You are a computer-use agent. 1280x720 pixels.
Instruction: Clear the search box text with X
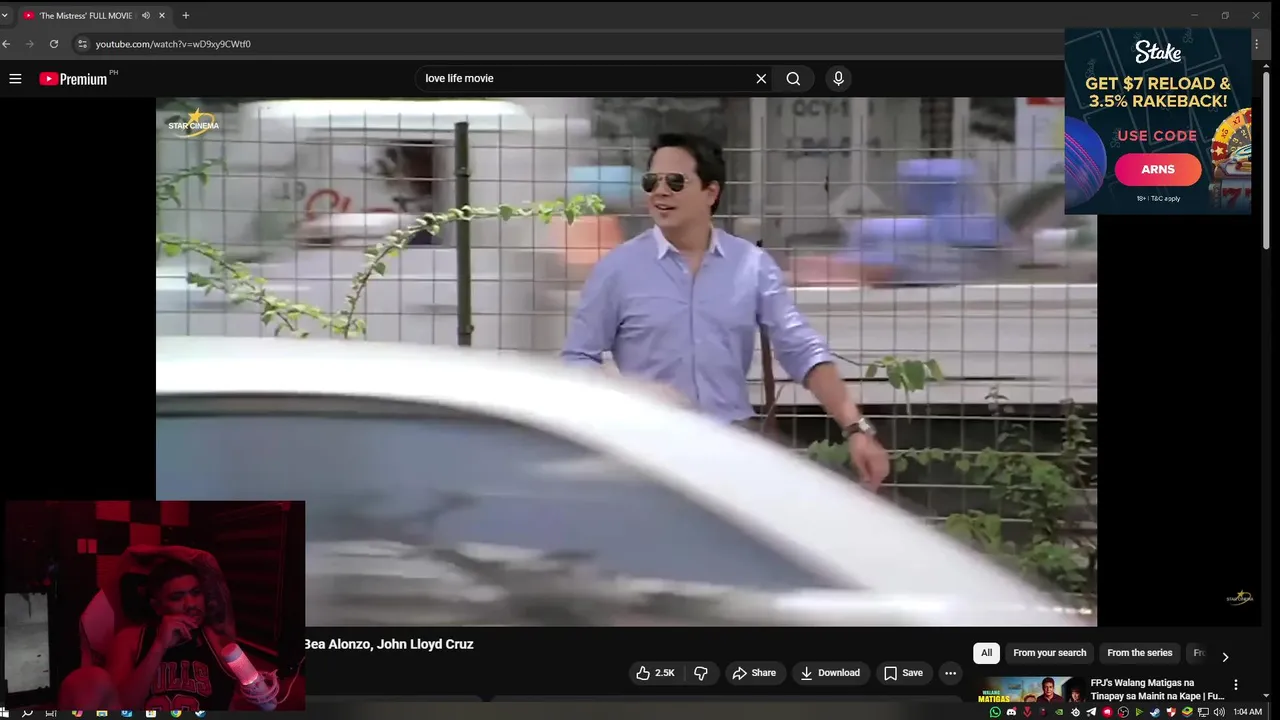(761, 78)
